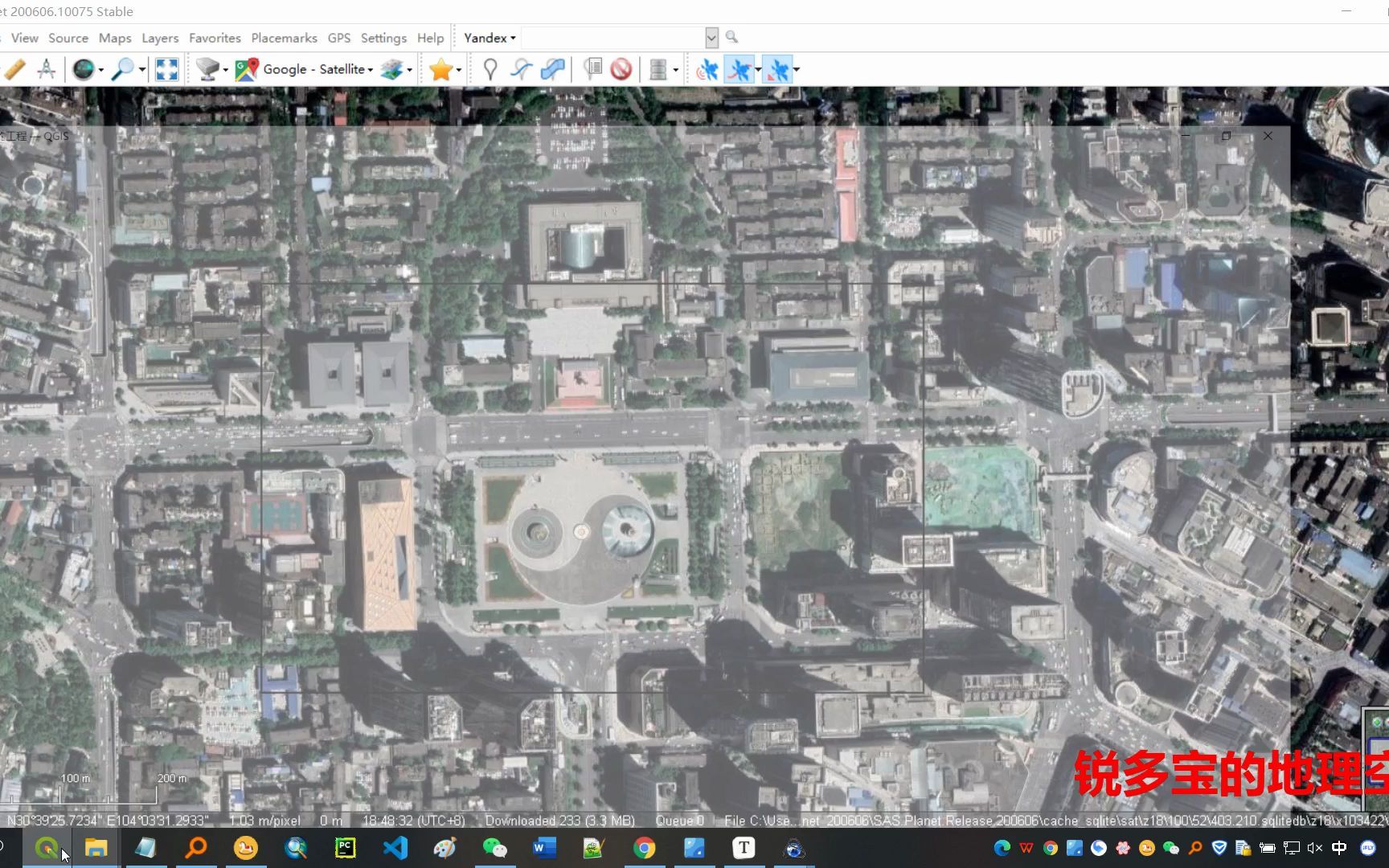The image size is (1389, 868).
Task: Expand the tile source dropdown arrow
Action: 226,71
